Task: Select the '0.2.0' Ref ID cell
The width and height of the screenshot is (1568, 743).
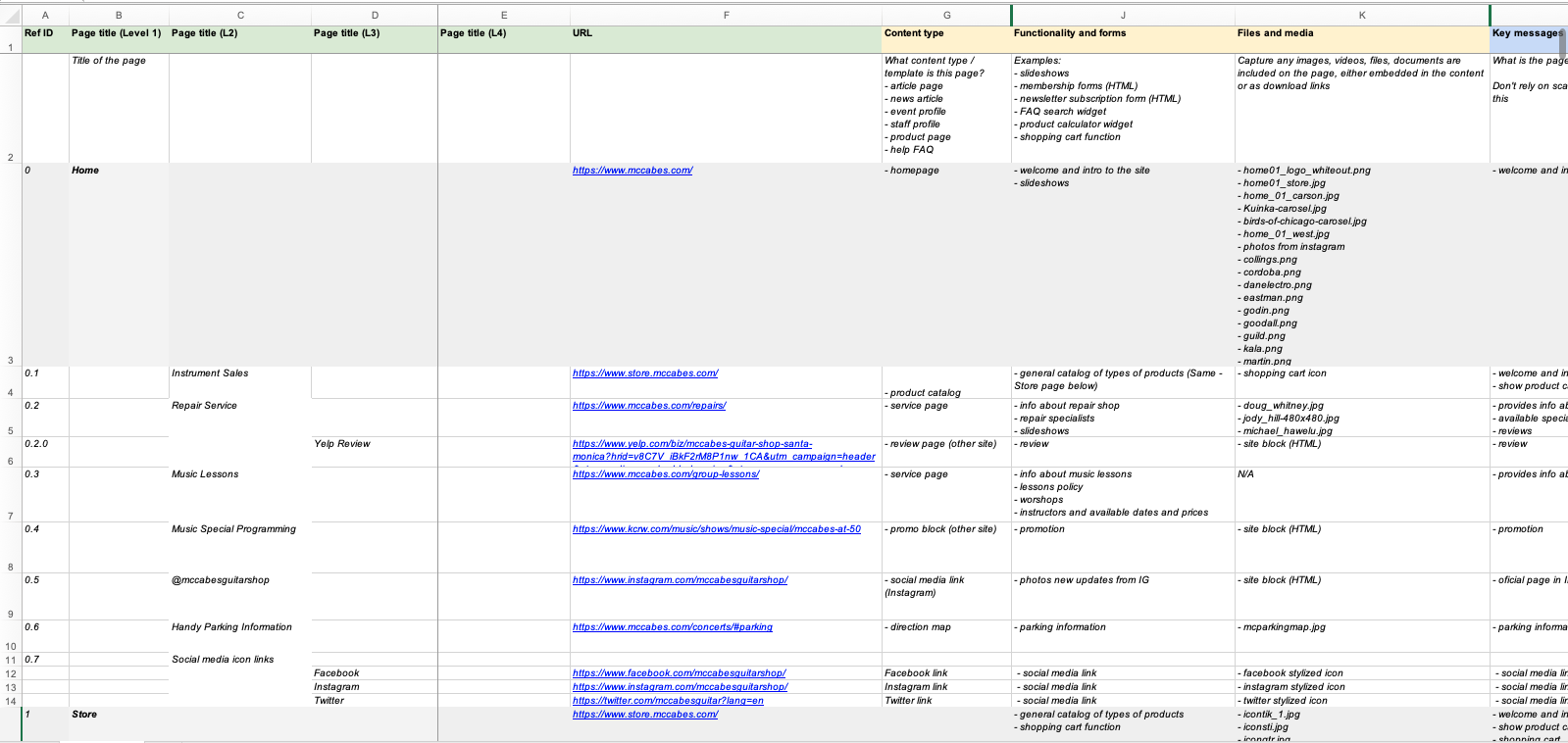Action: [45, 452]
